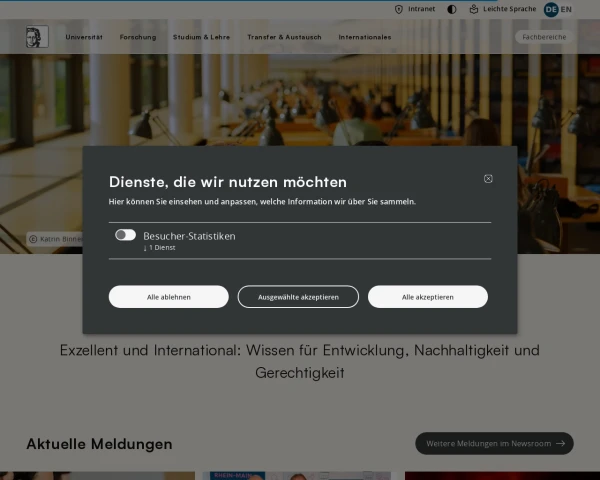Click Ausgewählte akzeptieren
The image size is (600, 480).
point(298,297)
